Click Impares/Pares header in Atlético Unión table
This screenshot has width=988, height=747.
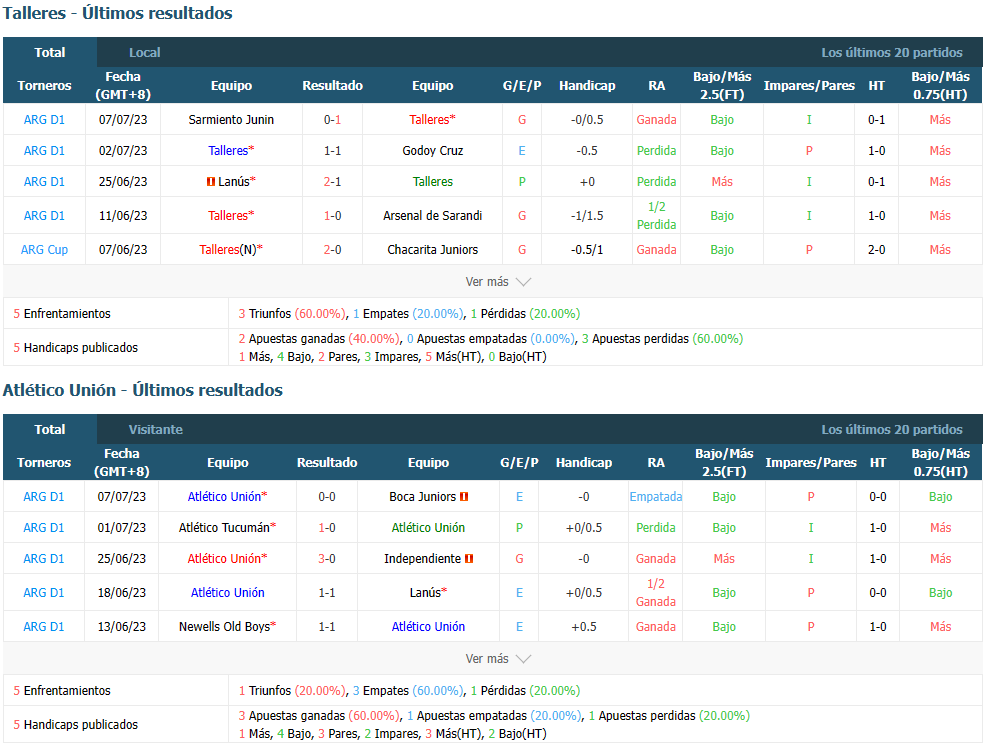(x=811, y=462)
